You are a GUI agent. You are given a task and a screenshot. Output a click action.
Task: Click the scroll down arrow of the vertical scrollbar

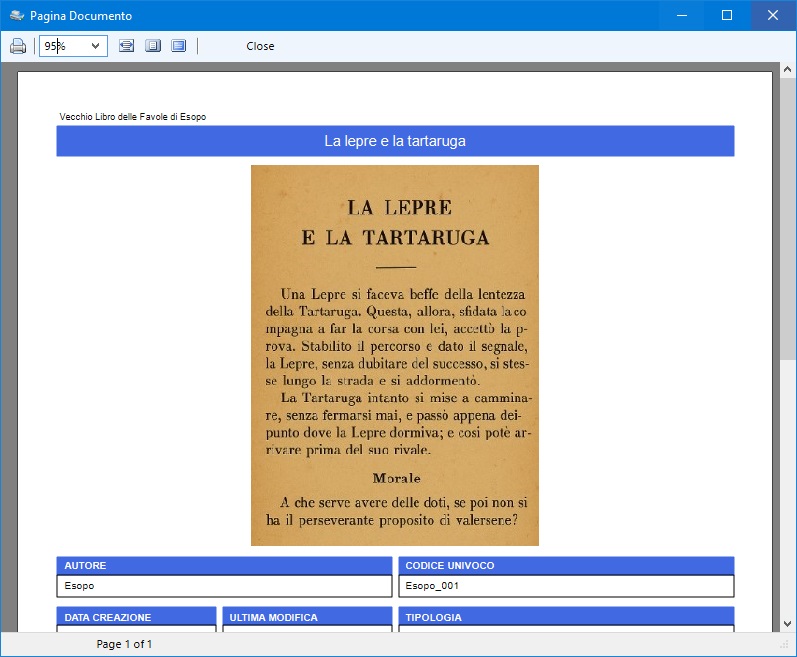[787, 623]
